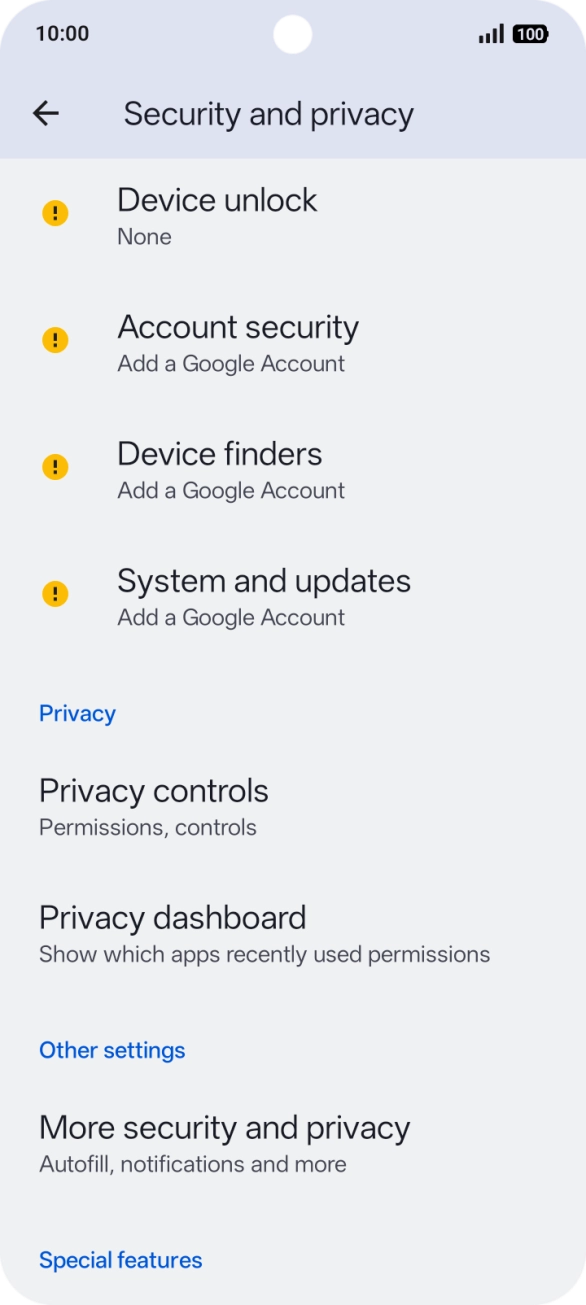
Task: Tap the Special features section header
Action: [120, 1260]
